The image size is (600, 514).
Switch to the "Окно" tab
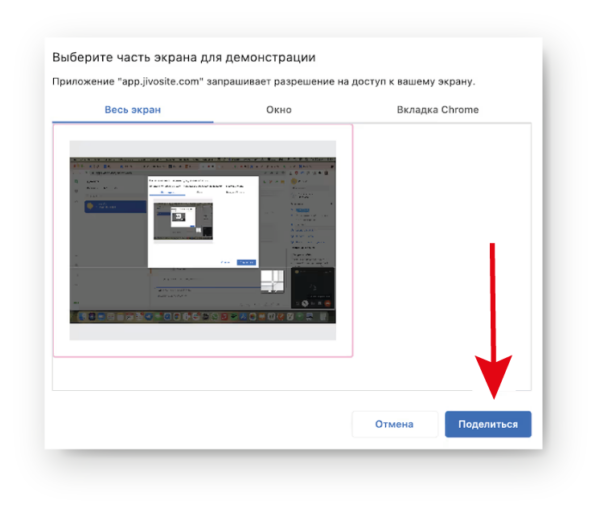(x=279, y=110)
